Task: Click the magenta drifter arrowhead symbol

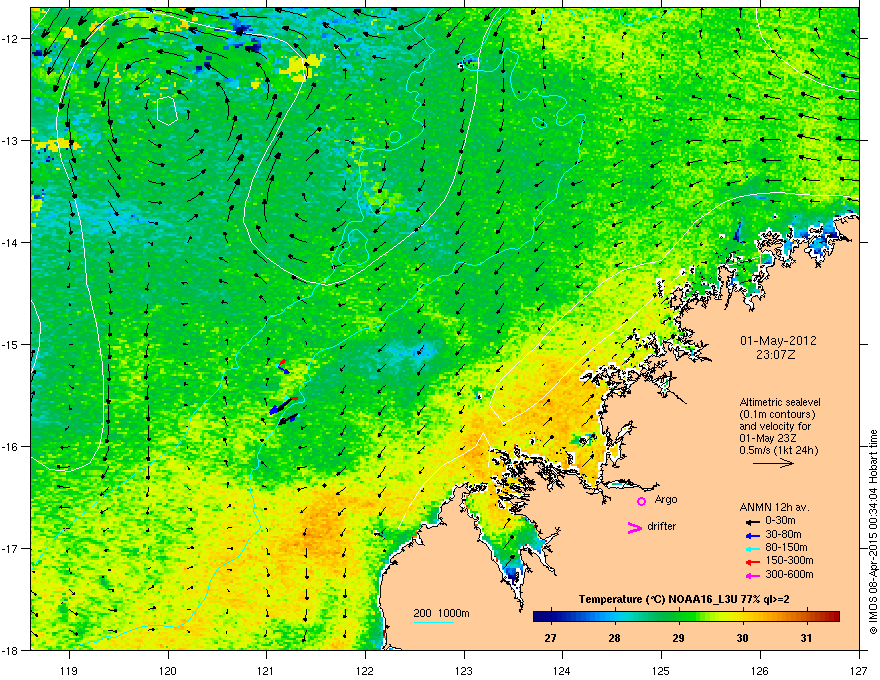Action: click(635, 527)
